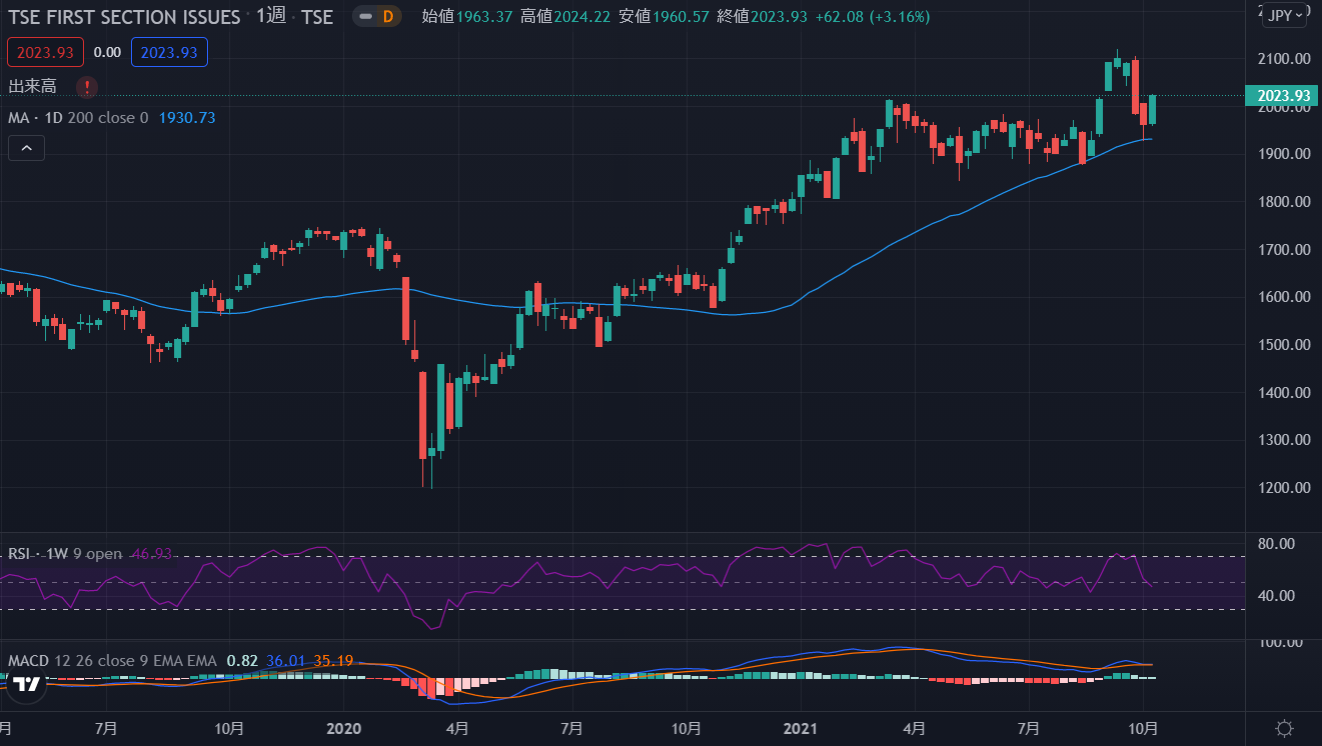Click 100.00 on the MACD axis

(1282, 643)
